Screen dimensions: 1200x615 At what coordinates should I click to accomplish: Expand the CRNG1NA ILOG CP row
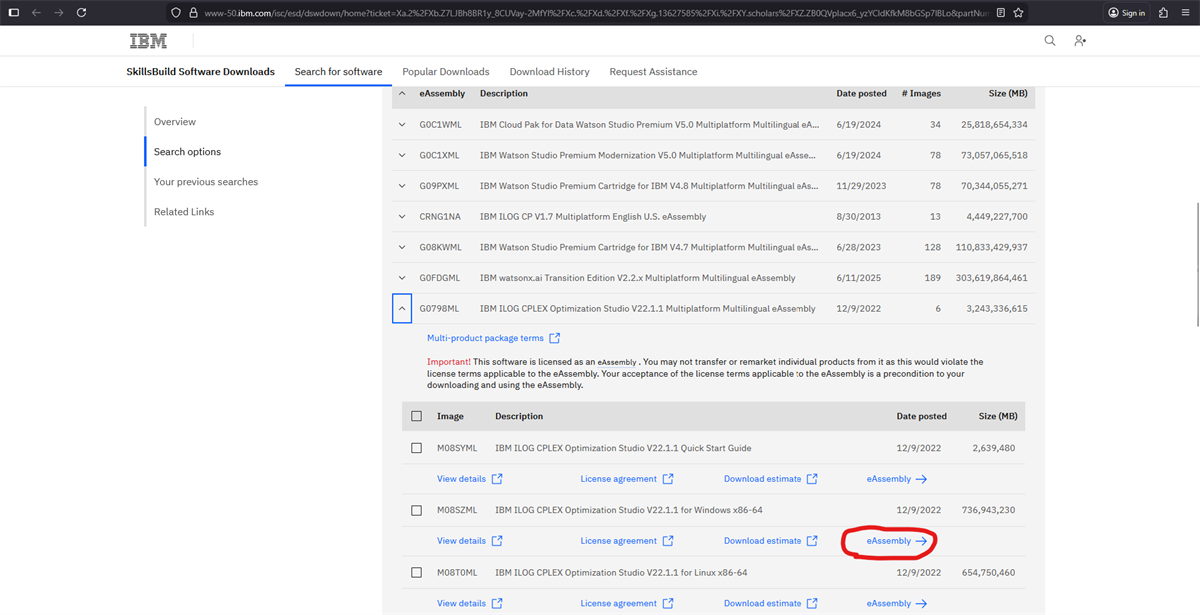point(402,217)
